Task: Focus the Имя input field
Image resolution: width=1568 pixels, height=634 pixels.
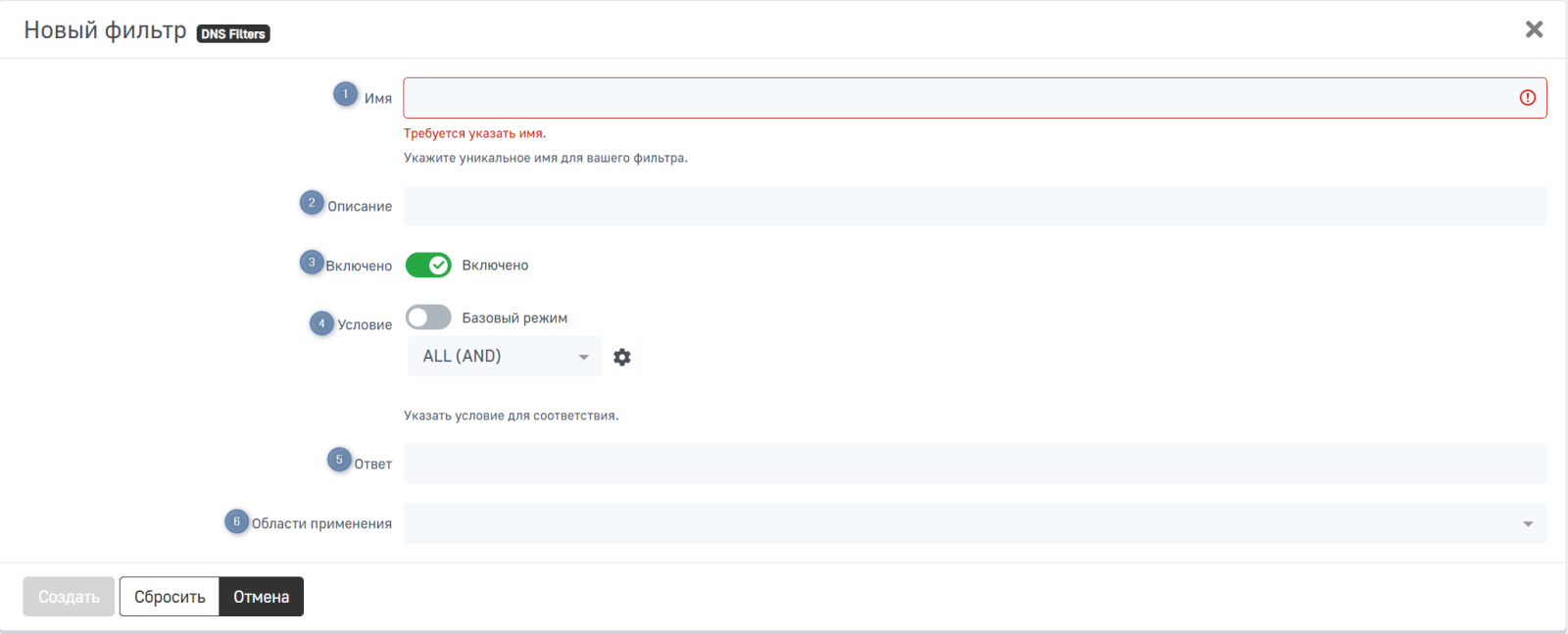Action: [960, 98]
